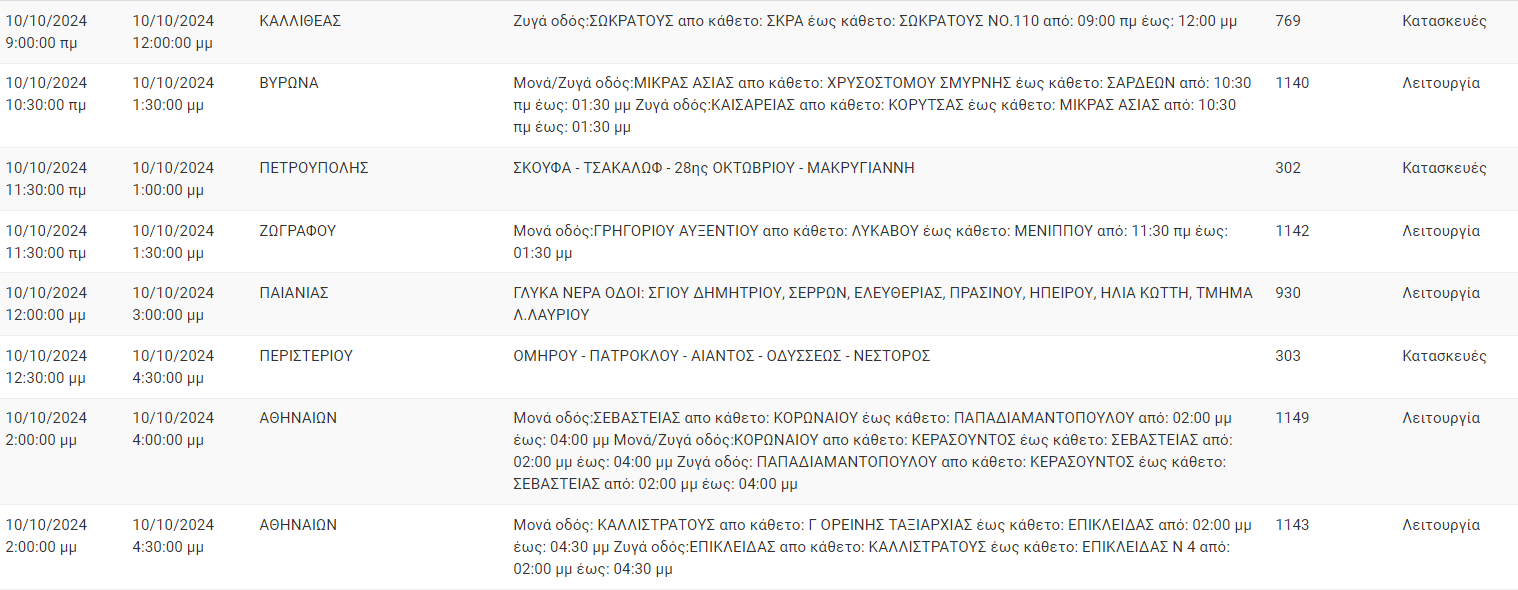Click outage number 1149
The image size is (1518, 590).
(x=1292, y=418)
